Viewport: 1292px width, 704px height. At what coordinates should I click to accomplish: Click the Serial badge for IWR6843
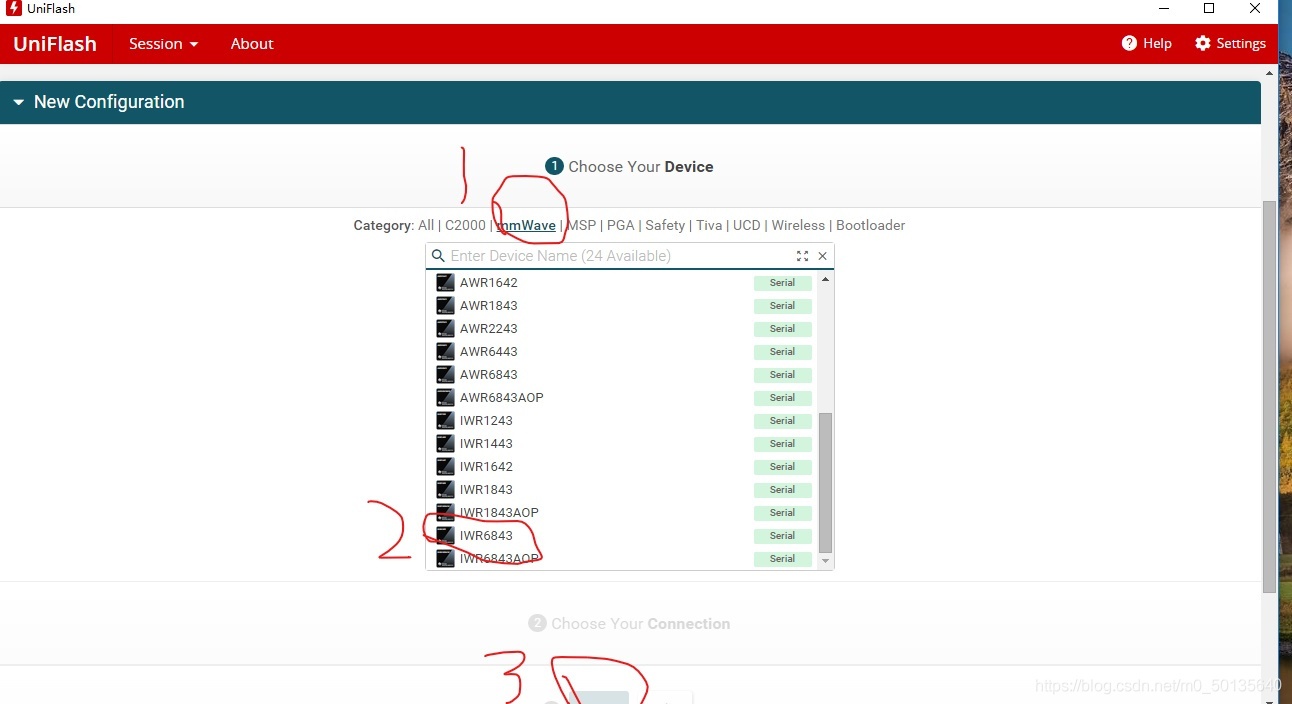(782, 536)
